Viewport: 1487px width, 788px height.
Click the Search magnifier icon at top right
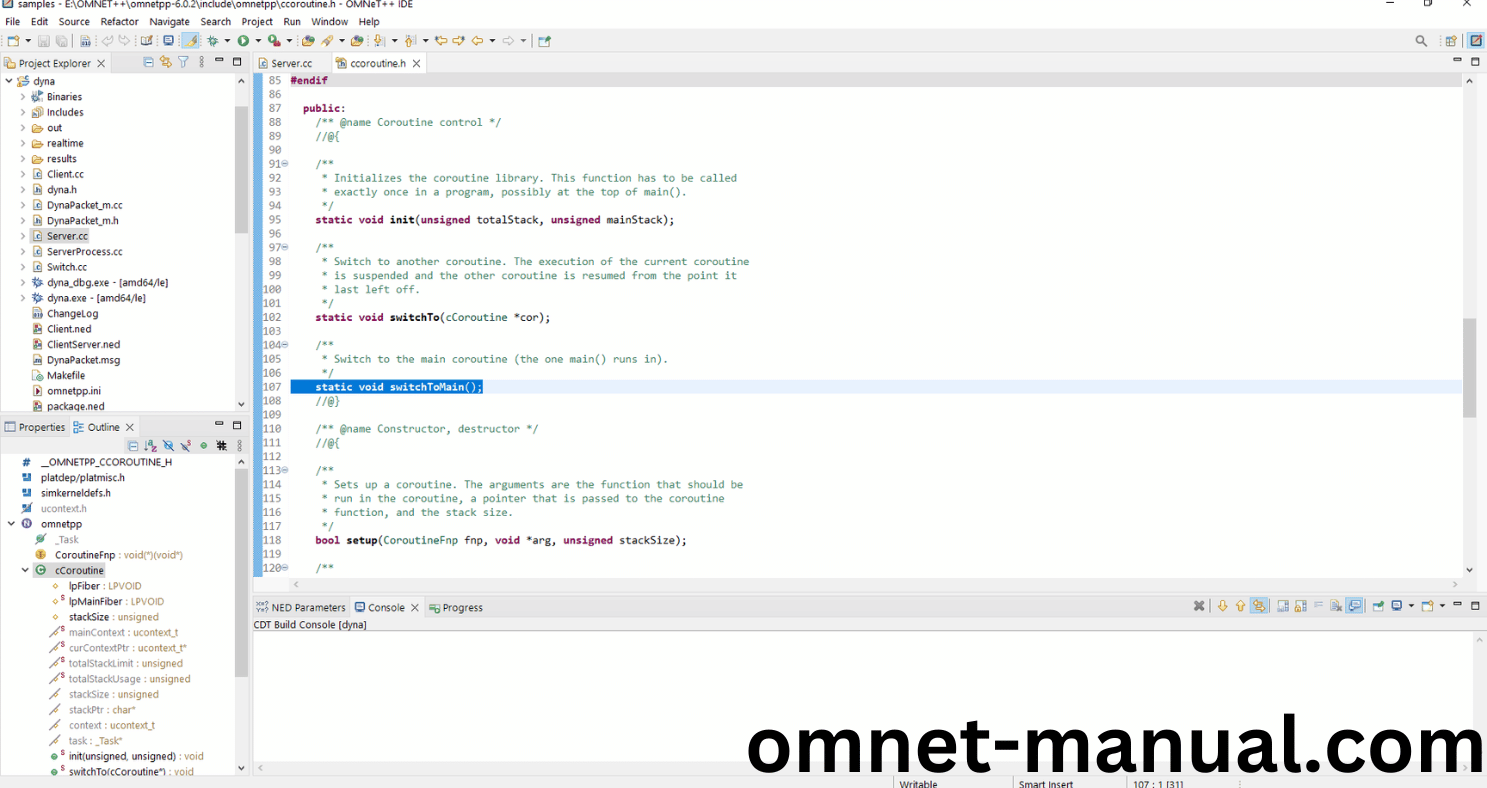tap(1421, 41)
